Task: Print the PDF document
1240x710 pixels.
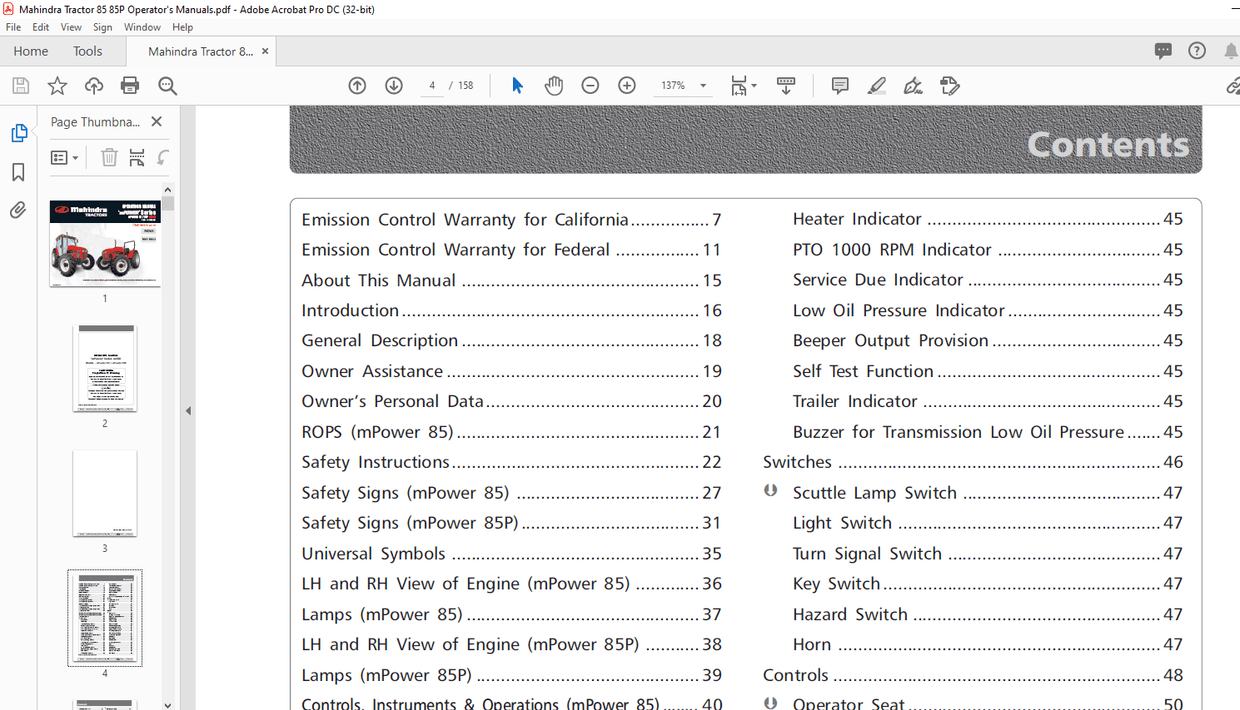Action: click(x=129, y=85)
